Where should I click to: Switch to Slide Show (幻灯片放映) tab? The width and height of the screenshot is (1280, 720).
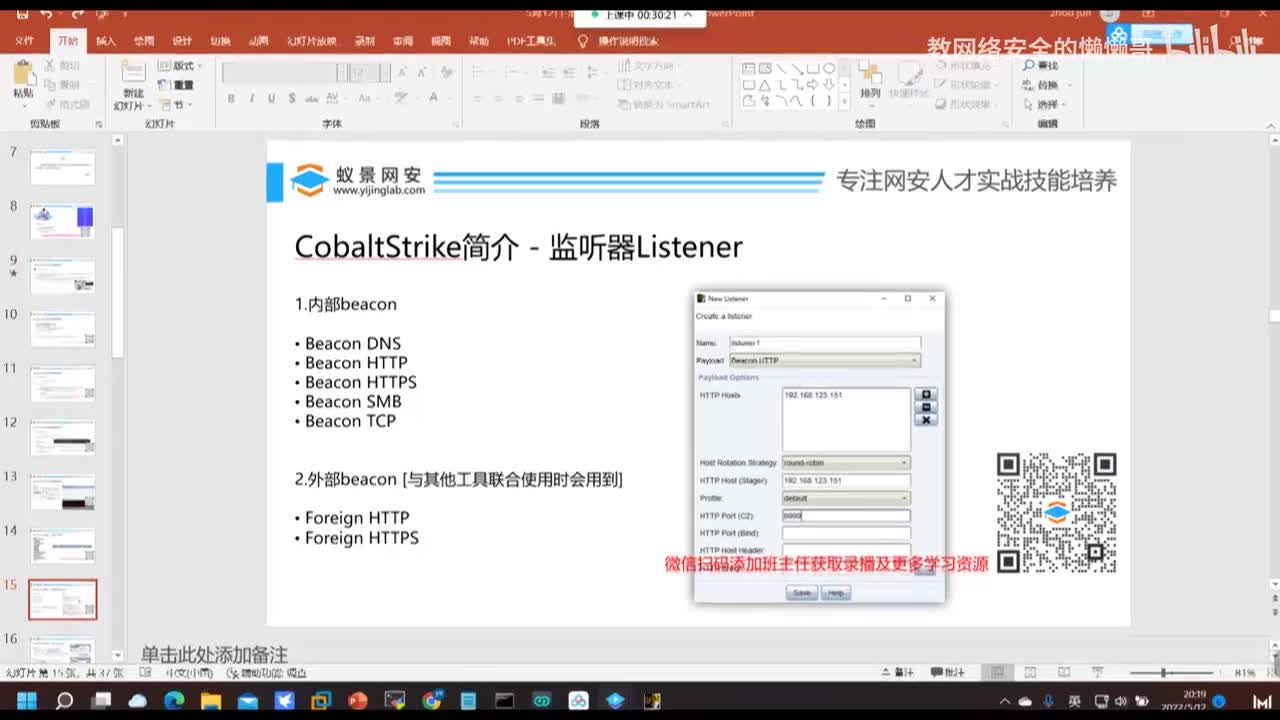311,41
